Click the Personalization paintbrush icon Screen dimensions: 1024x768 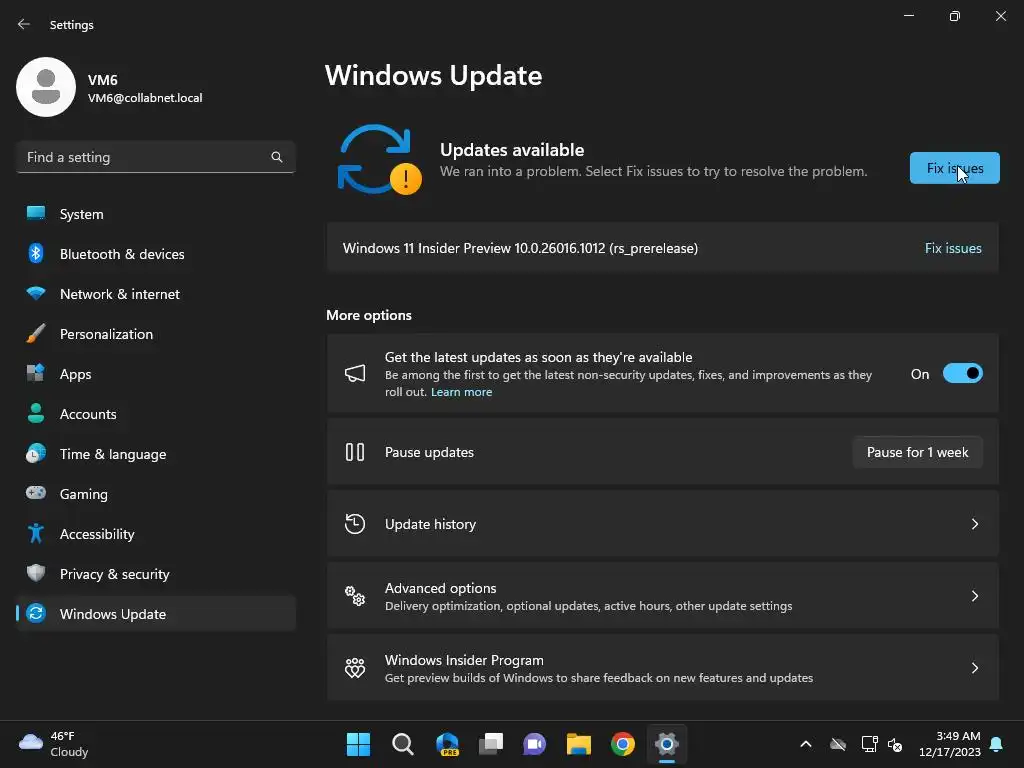36,334
